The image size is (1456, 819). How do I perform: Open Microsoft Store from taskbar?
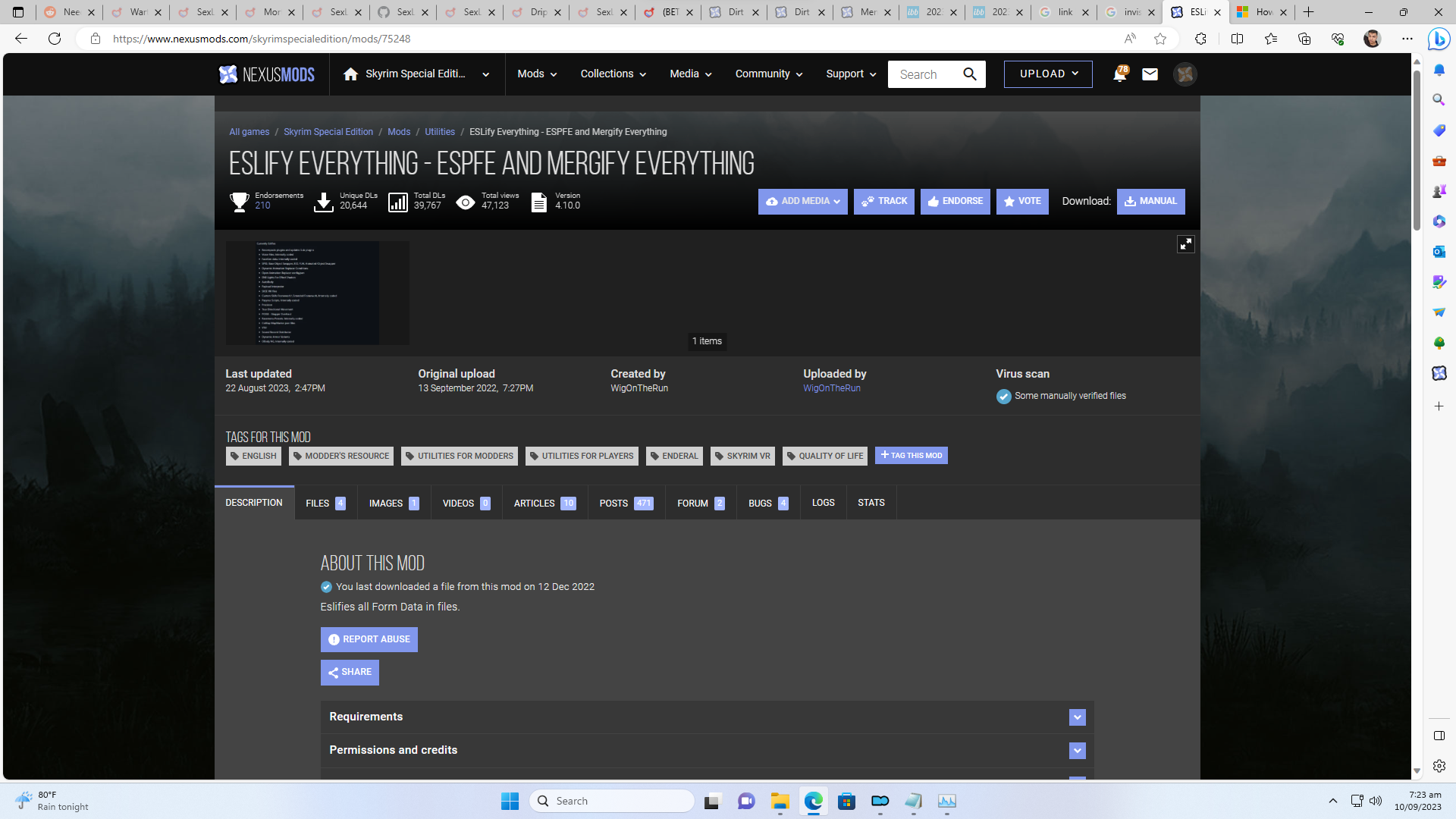847,801
